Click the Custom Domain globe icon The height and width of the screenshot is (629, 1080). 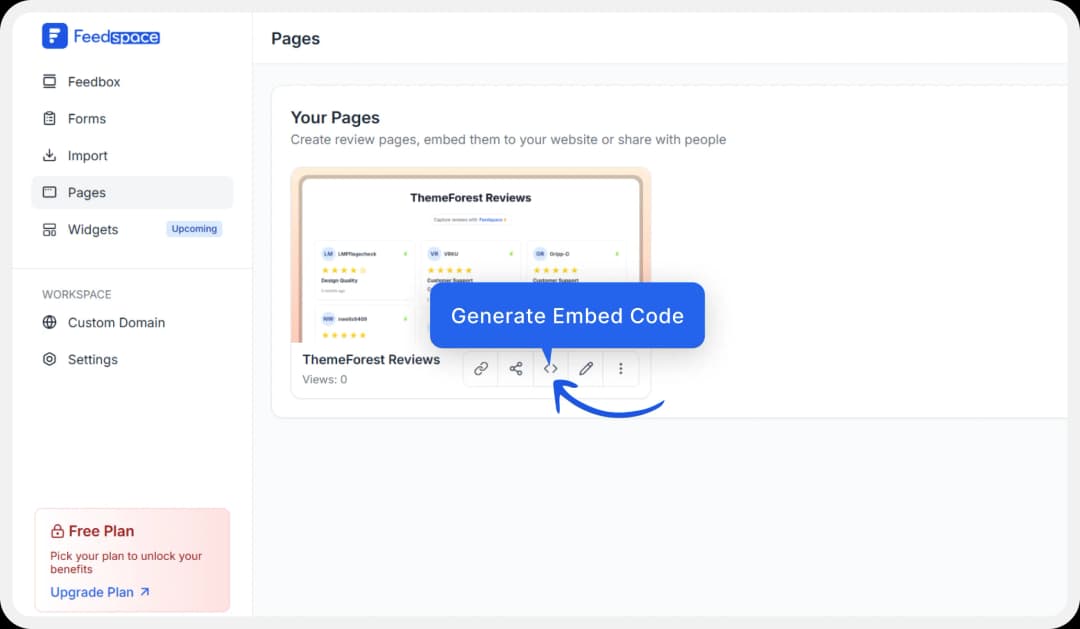[x=50, y=322]
